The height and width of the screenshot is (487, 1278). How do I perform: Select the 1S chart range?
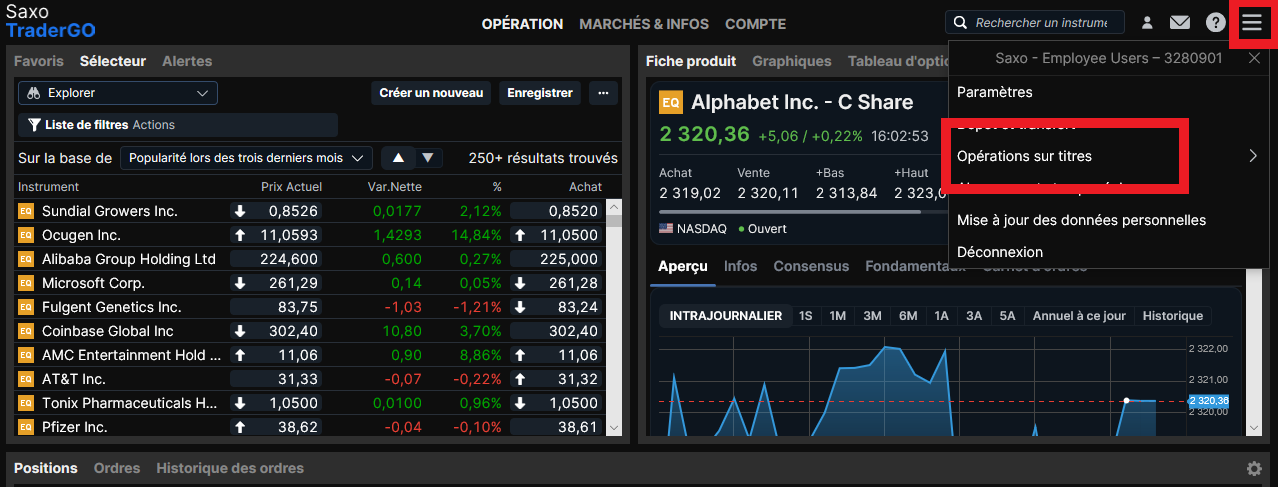click(805, 316)
